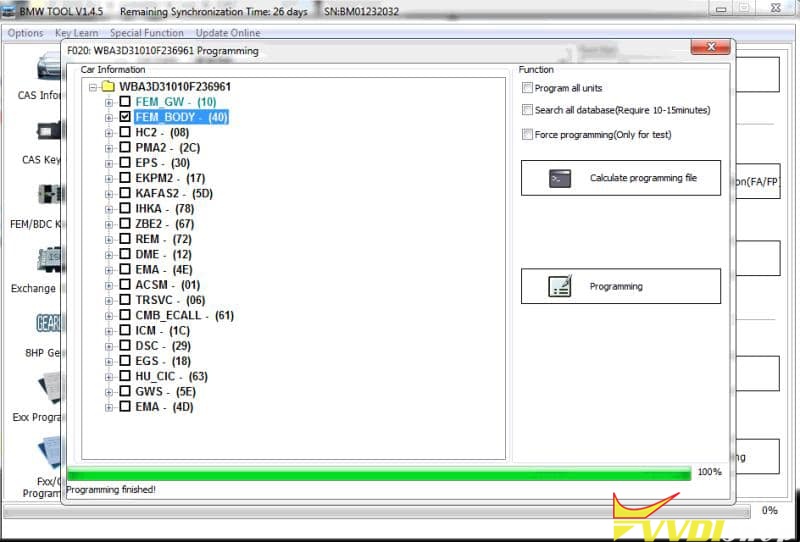Select EMA - (4E) tree row
This screenshot has height=542, width=800.
point(164,269)
